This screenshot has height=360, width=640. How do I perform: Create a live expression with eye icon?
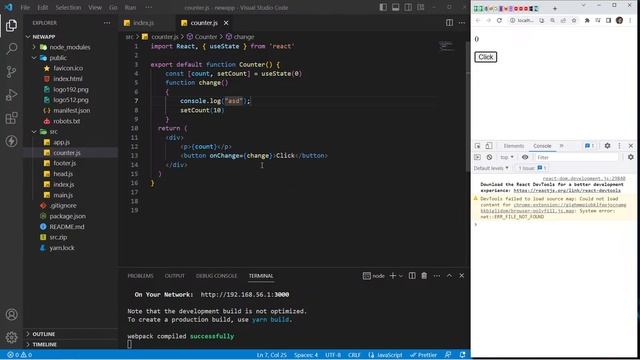pos(525,157)
